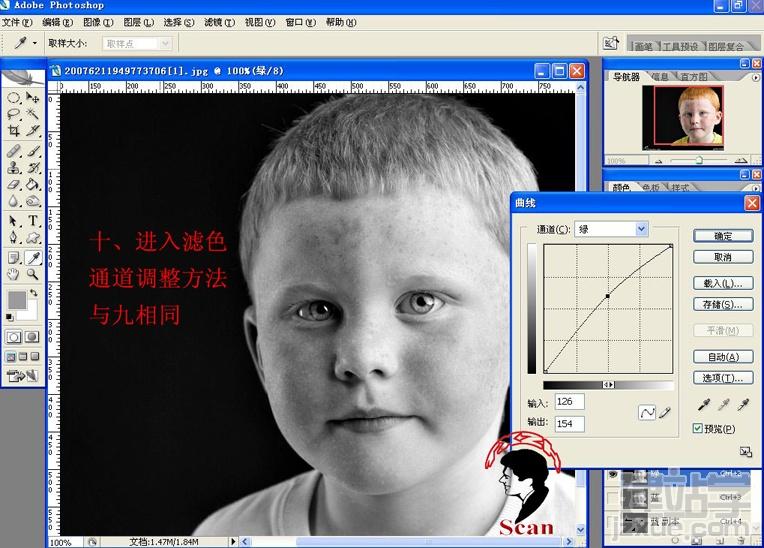The width and height of the screenshot is (764, 548).
Task: Toggle visibility of the blue channel
Action: point(613,497)
